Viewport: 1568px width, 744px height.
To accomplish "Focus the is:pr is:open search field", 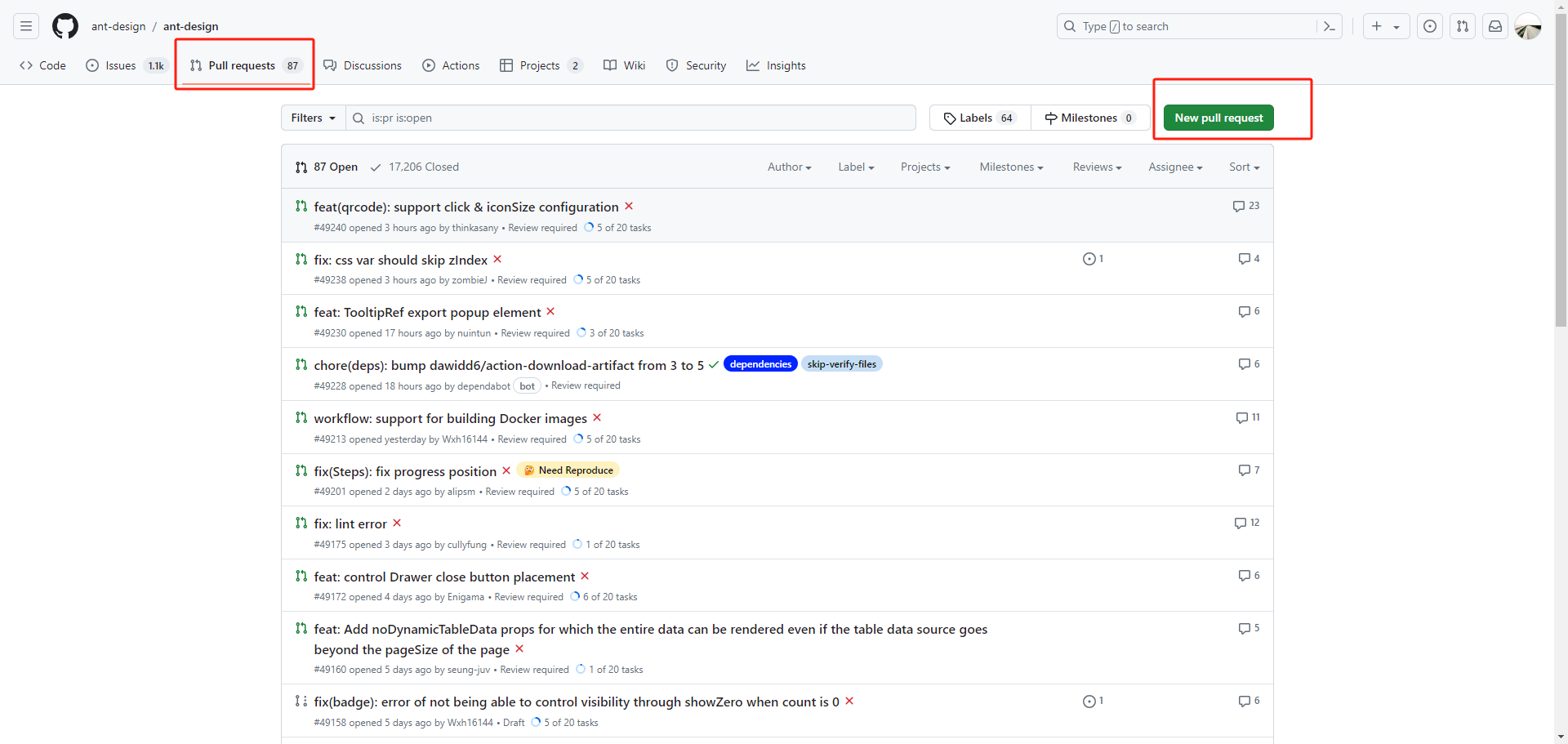I will pos(631,118).
